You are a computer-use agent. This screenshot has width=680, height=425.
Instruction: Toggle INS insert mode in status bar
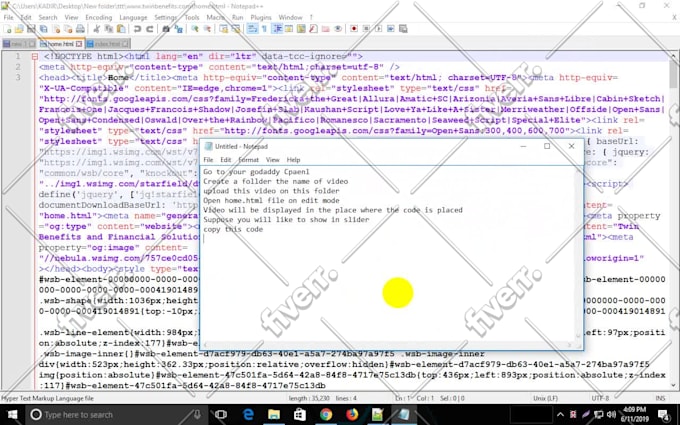[660, 398]
